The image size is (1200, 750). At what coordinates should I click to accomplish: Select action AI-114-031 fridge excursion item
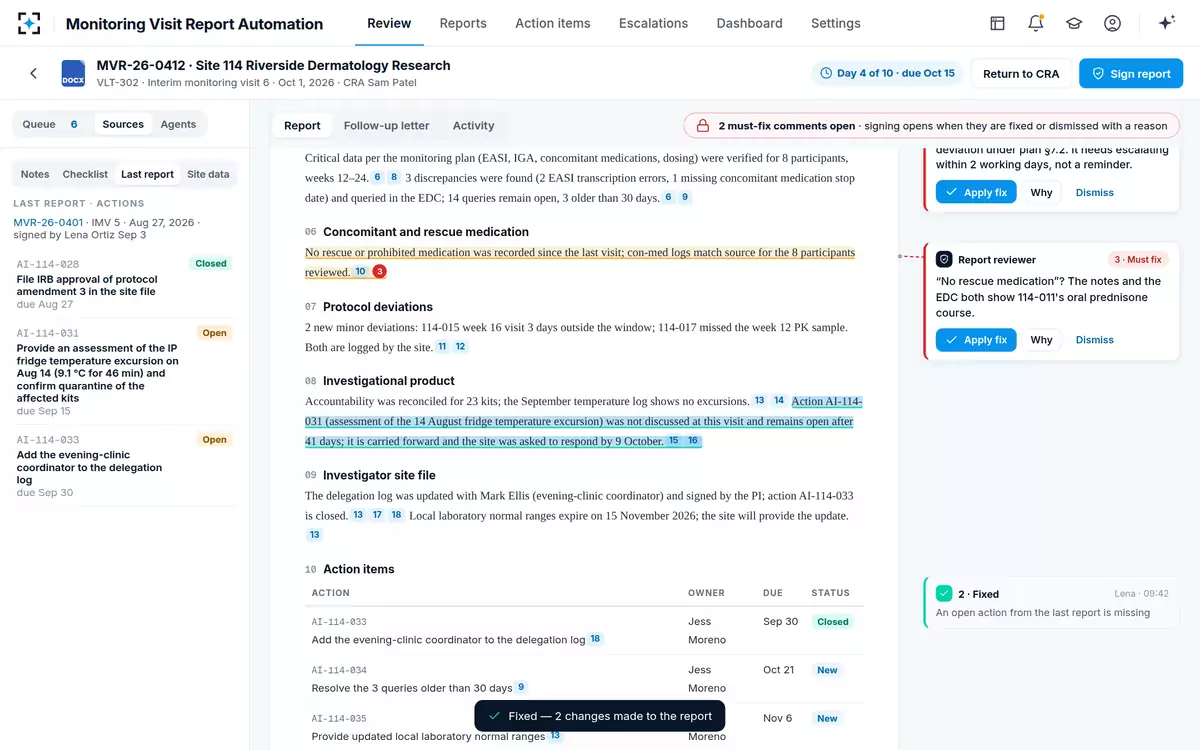pyautogui.click(x=123, y=372)
